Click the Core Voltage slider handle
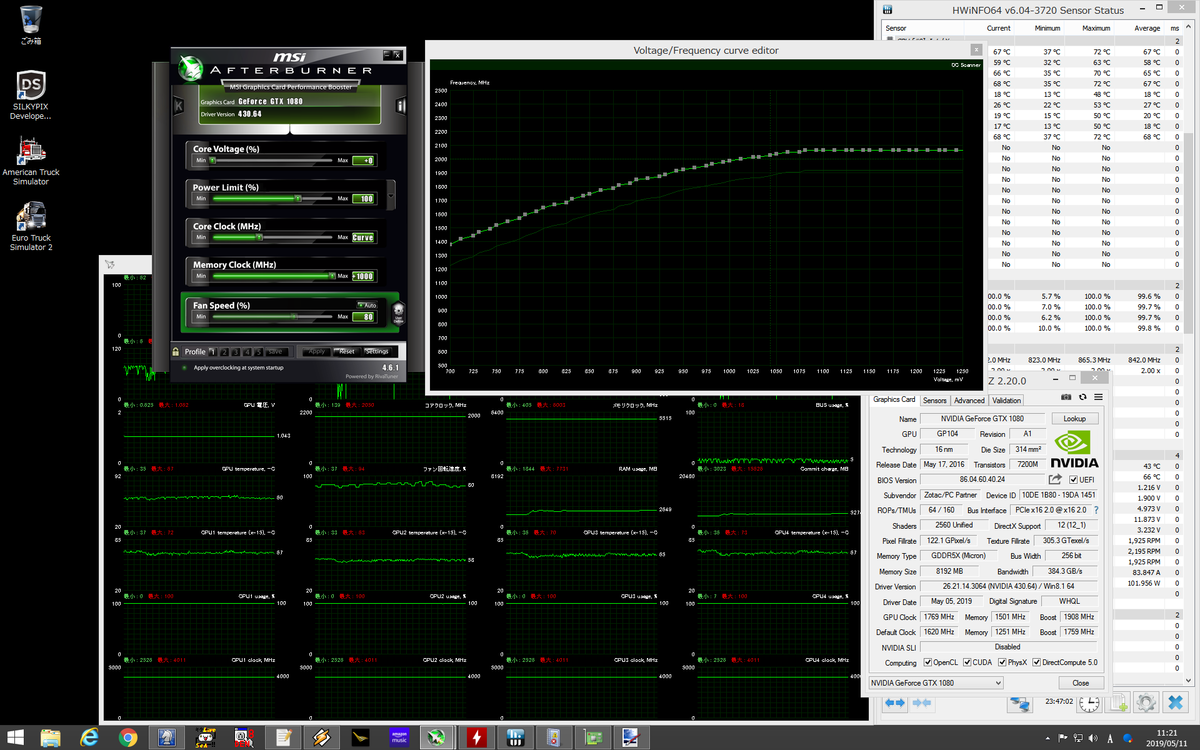This screenshot has height=750, width=1200. (x=214, y=160)
